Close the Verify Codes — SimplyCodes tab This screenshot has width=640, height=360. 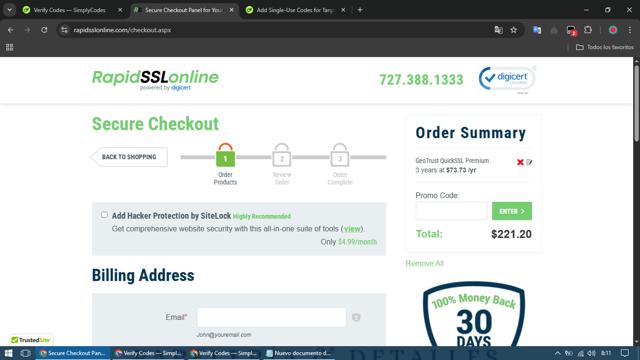click(120, 10)
